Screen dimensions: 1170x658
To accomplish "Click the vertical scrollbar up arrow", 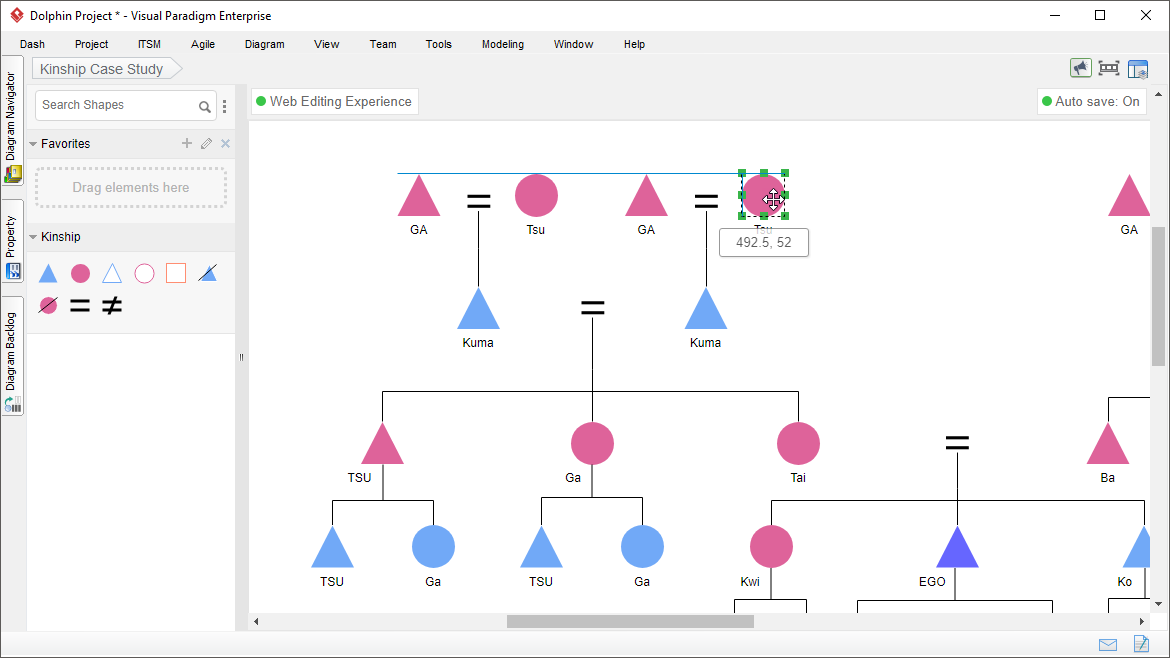I will pos(1158,94).
